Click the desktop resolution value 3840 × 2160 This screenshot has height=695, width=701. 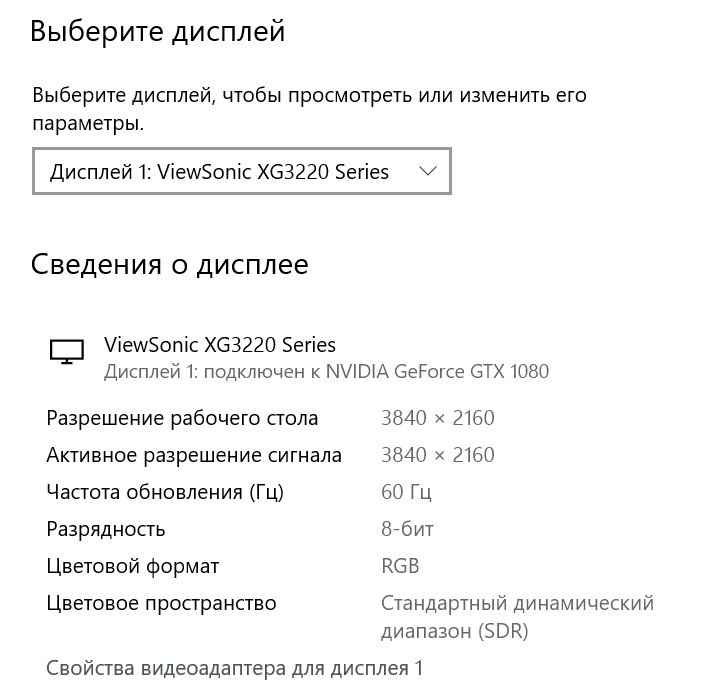(x=438, y=418)
